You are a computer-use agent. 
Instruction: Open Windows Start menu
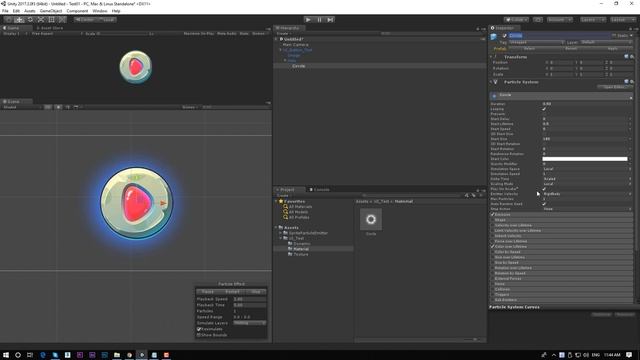[6, 355]
